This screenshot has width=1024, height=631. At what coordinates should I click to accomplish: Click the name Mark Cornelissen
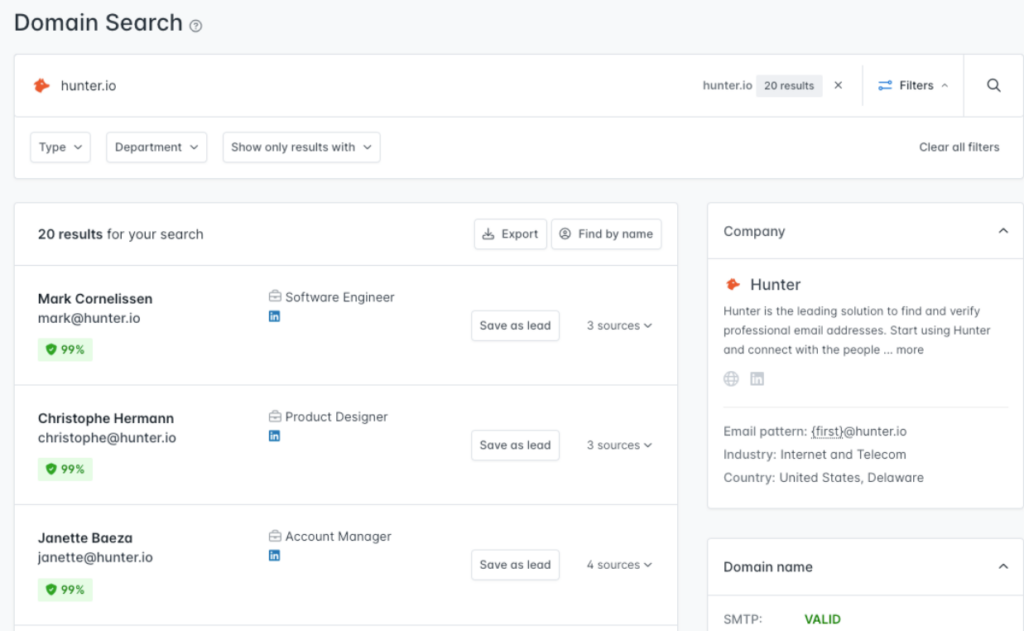click(95, 299)
